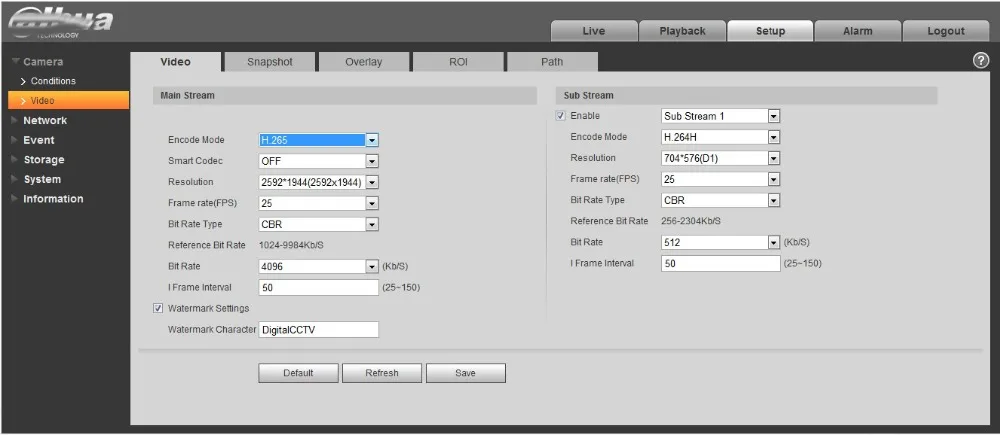Toggle the Sub Stream Enable checkbox

tap(561, 116)
